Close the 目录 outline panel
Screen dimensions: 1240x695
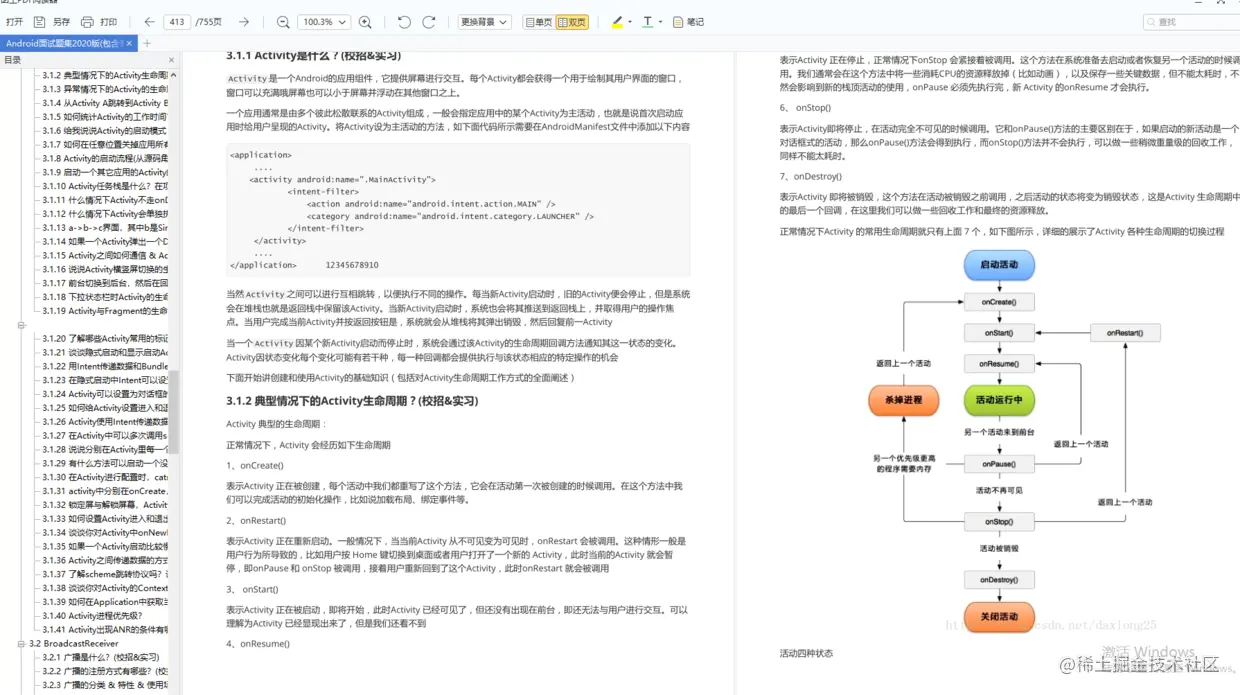[172, 60]
